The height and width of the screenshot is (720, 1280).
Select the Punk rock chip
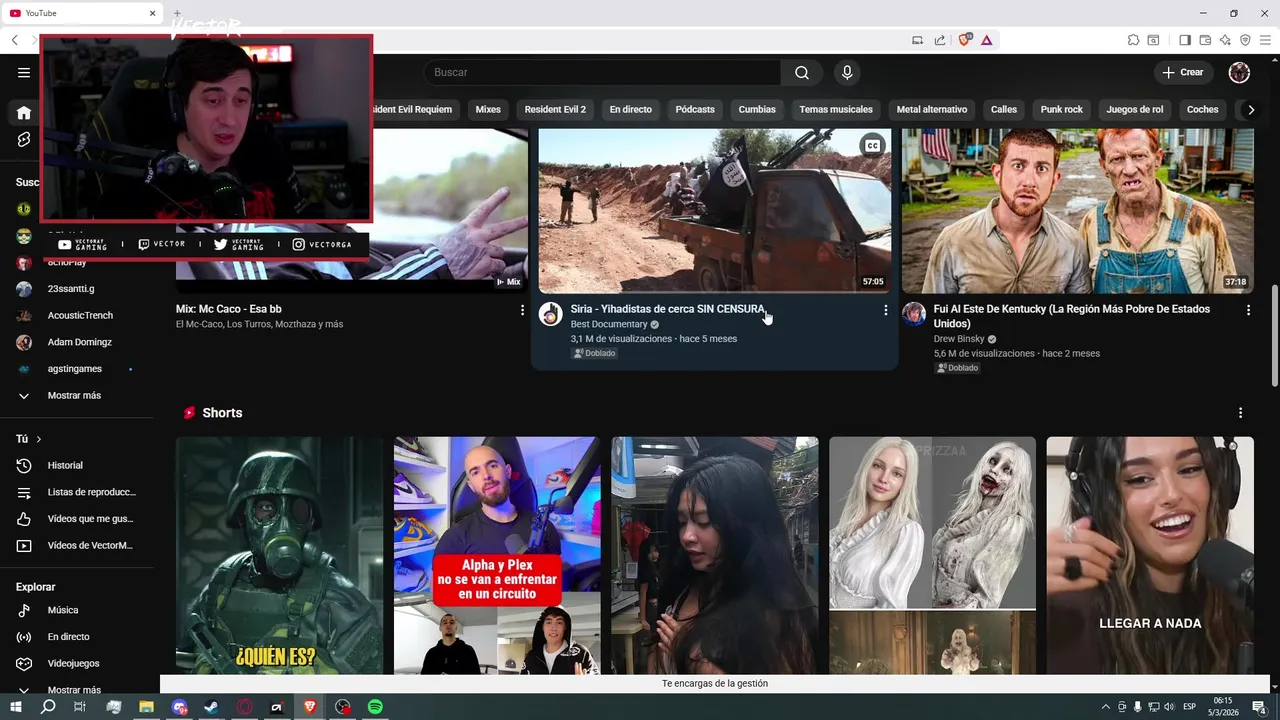click(x=1062, y=109)
